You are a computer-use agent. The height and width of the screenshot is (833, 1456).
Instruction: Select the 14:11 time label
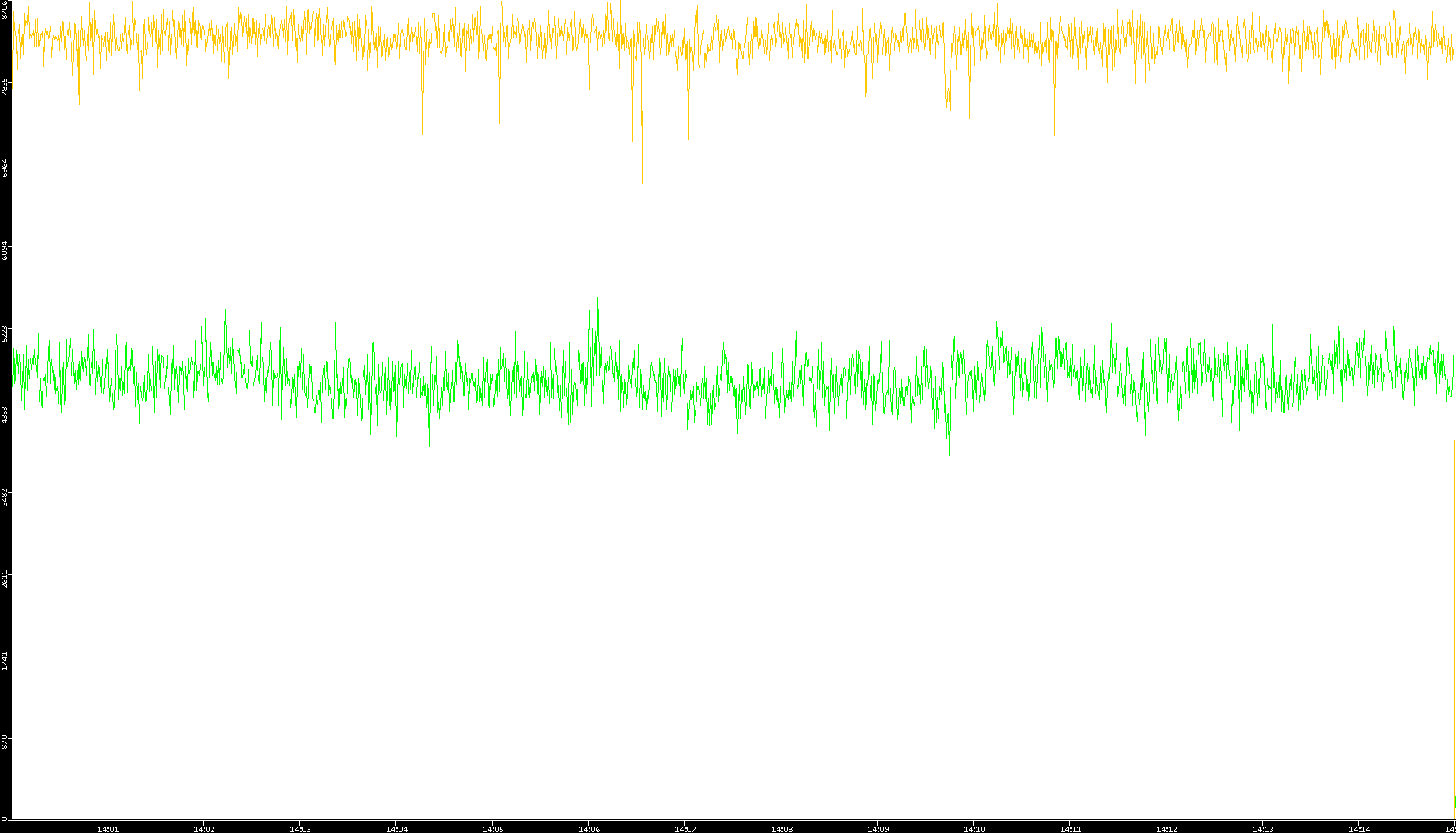(x=1071, y=829)
